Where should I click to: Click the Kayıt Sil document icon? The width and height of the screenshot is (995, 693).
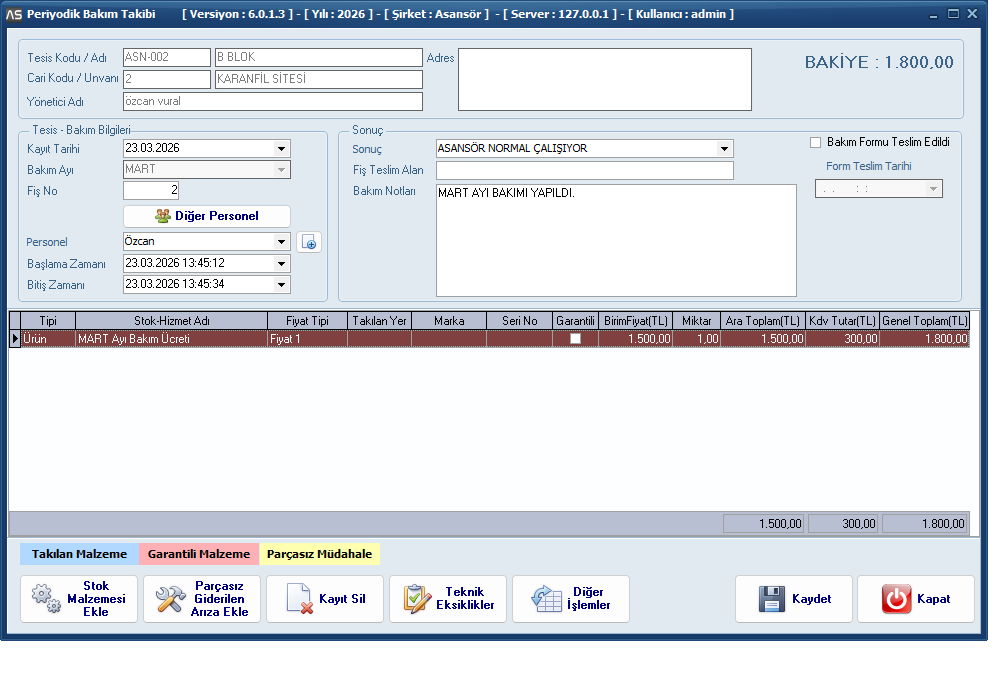[x=299, y=598]
